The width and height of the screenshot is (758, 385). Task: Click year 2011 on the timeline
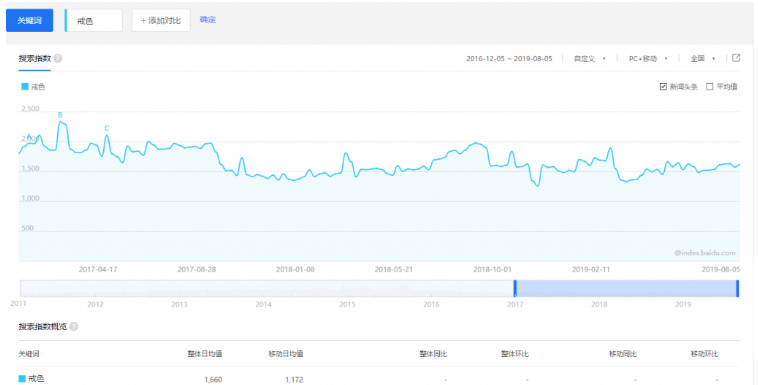click(x=18, y=303)
